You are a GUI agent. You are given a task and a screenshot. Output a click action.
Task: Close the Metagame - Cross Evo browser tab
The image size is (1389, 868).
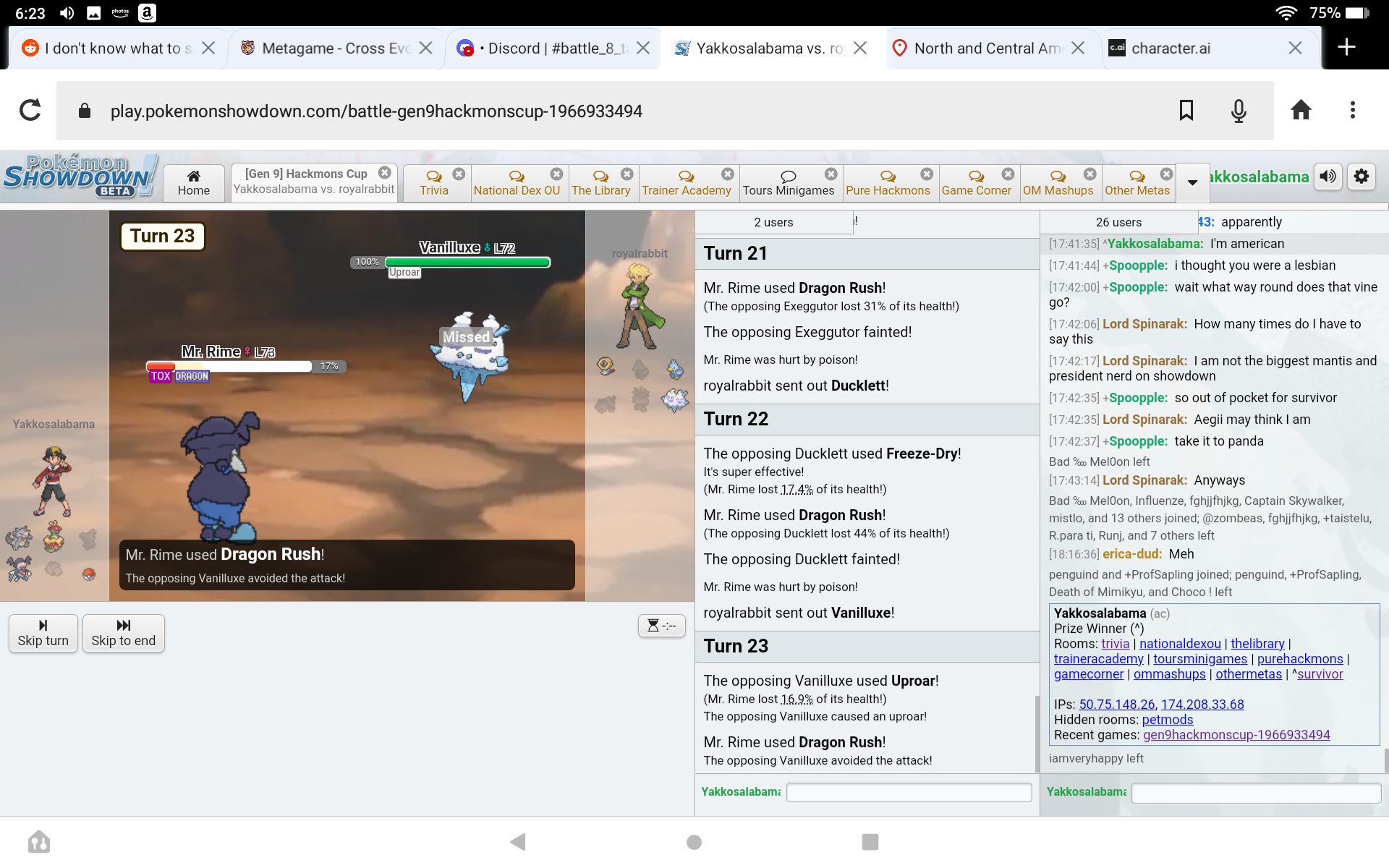[426, 48]
